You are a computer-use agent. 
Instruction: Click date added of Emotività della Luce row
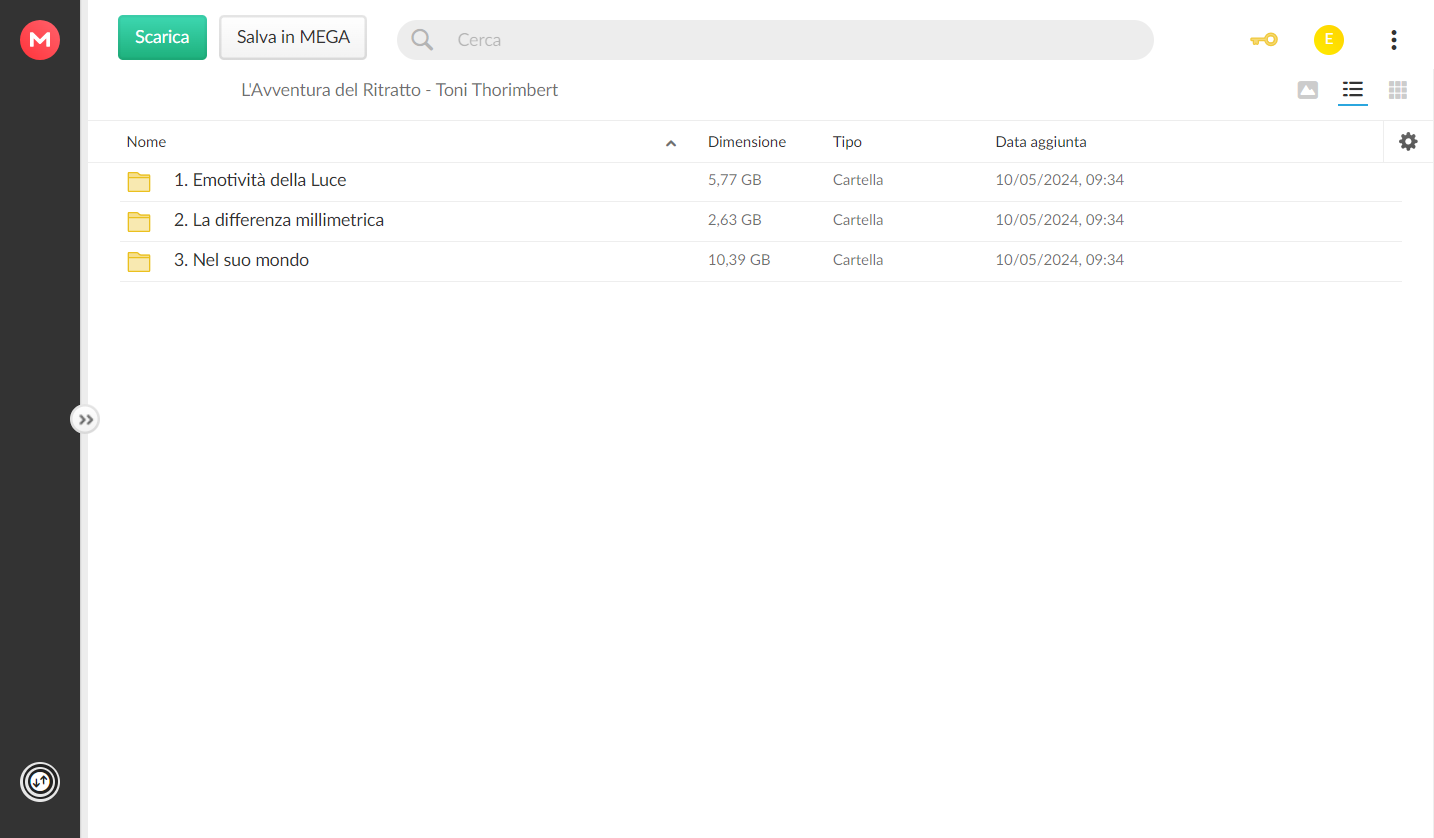(x=1060, y=180)
